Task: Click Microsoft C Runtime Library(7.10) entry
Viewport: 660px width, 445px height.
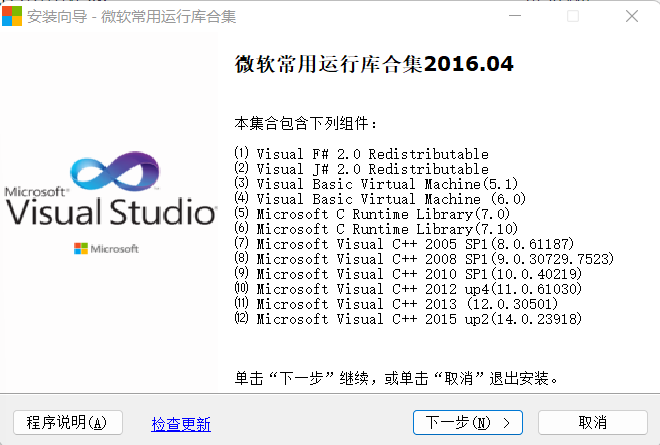Action: [376, 229]
